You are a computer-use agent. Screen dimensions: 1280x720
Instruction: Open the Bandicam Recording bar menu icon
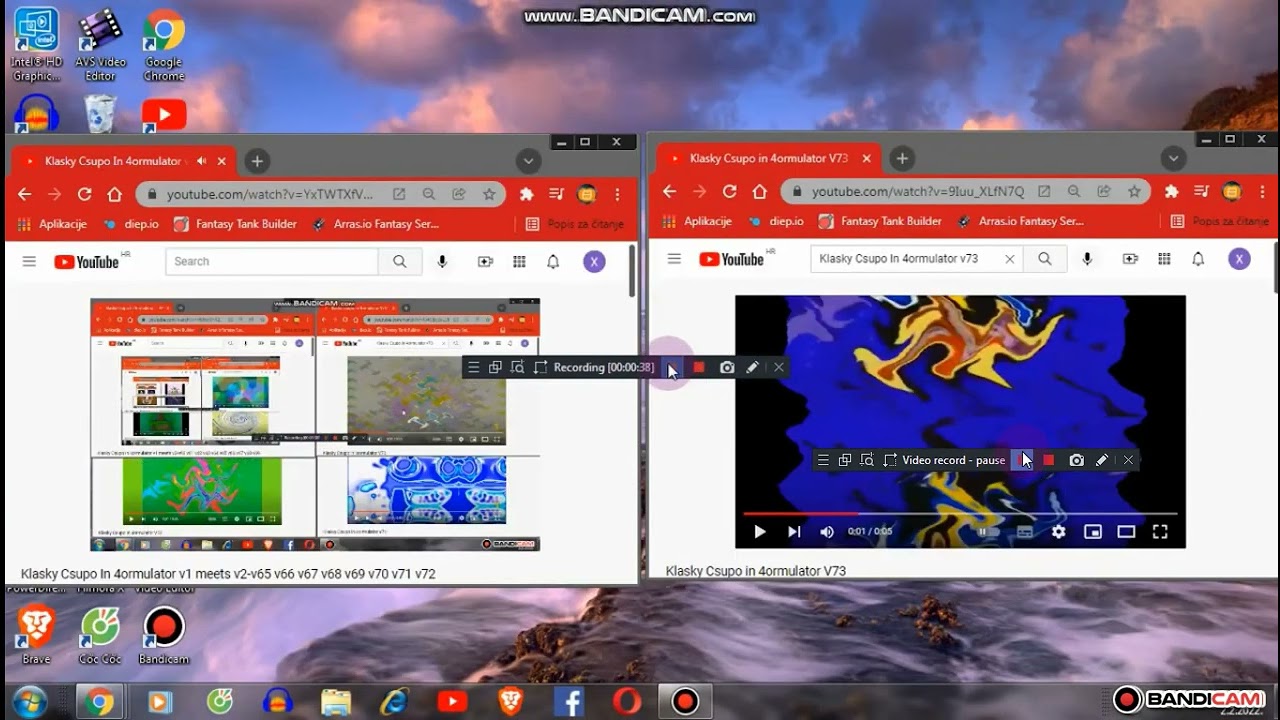click(474, 367)
